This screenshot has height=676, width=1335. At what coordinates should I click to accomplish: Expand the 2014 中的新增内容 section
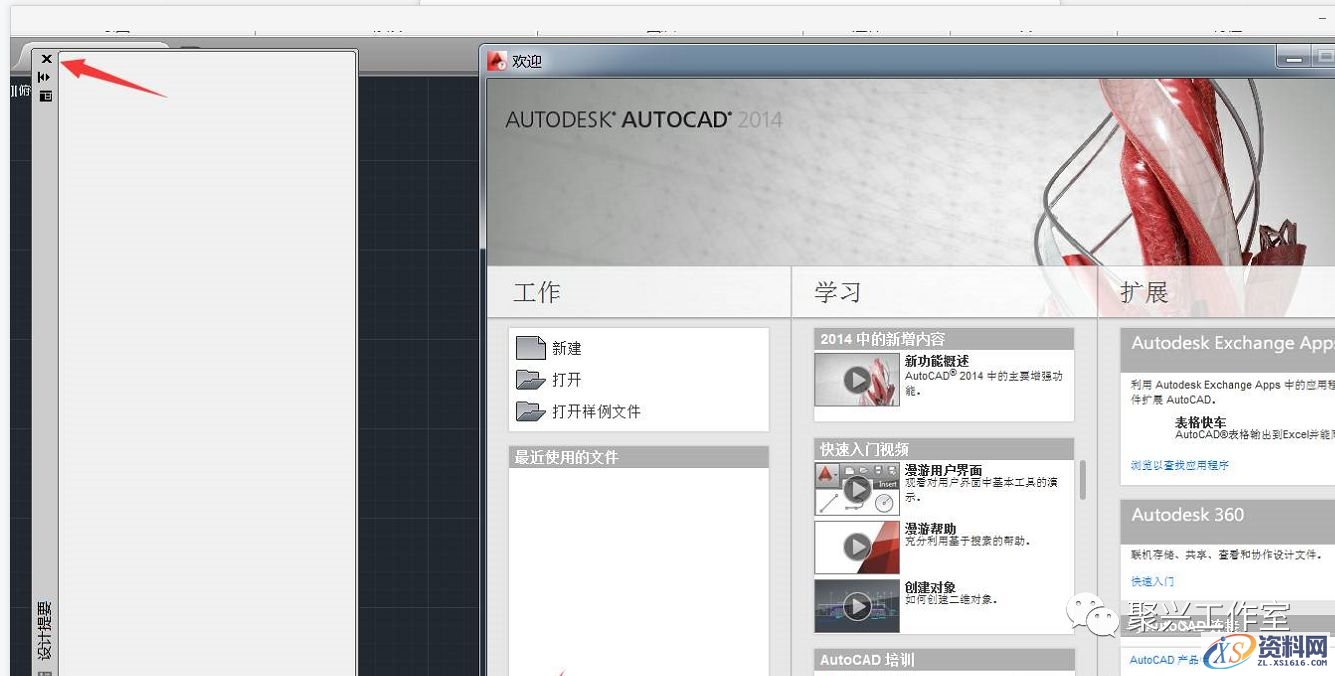[940, 338]
